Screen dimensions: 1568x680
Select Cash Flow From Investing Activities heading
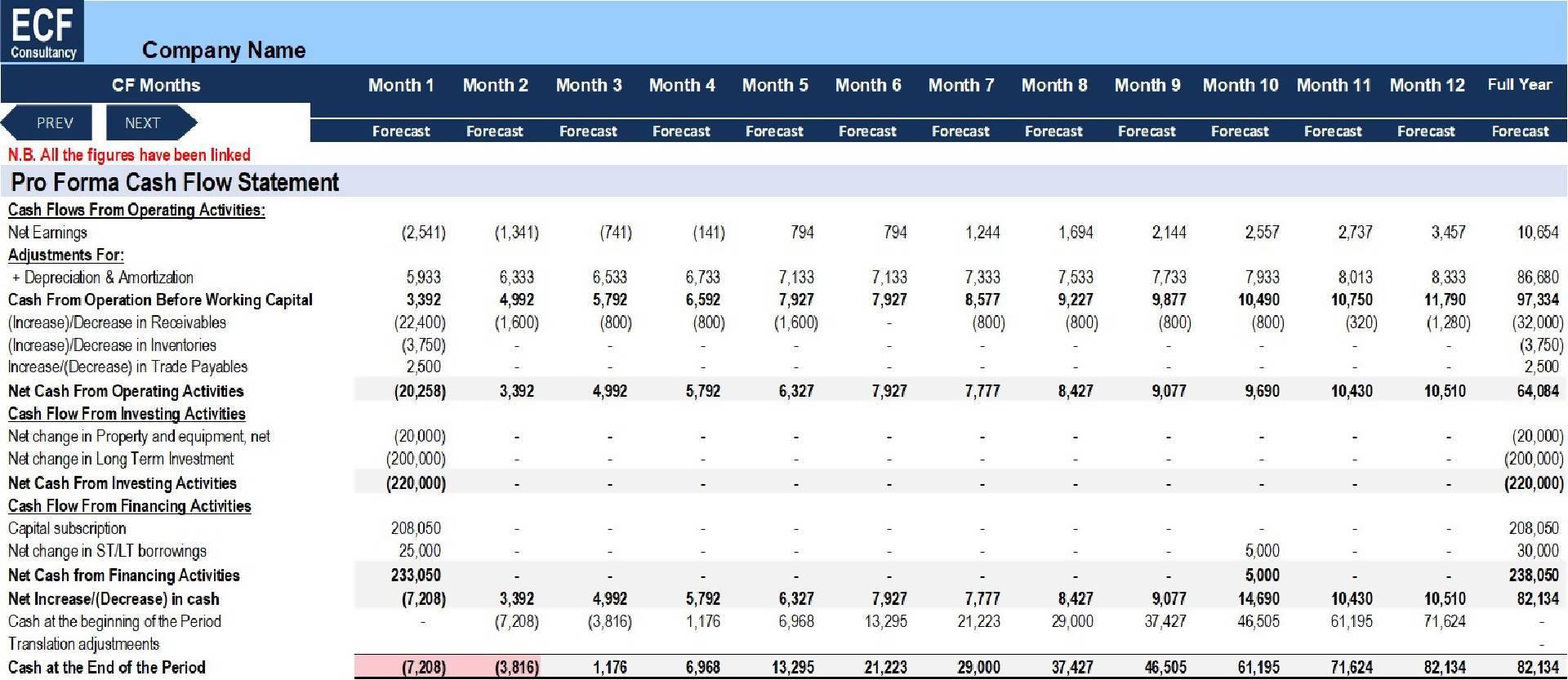[127, 414]
